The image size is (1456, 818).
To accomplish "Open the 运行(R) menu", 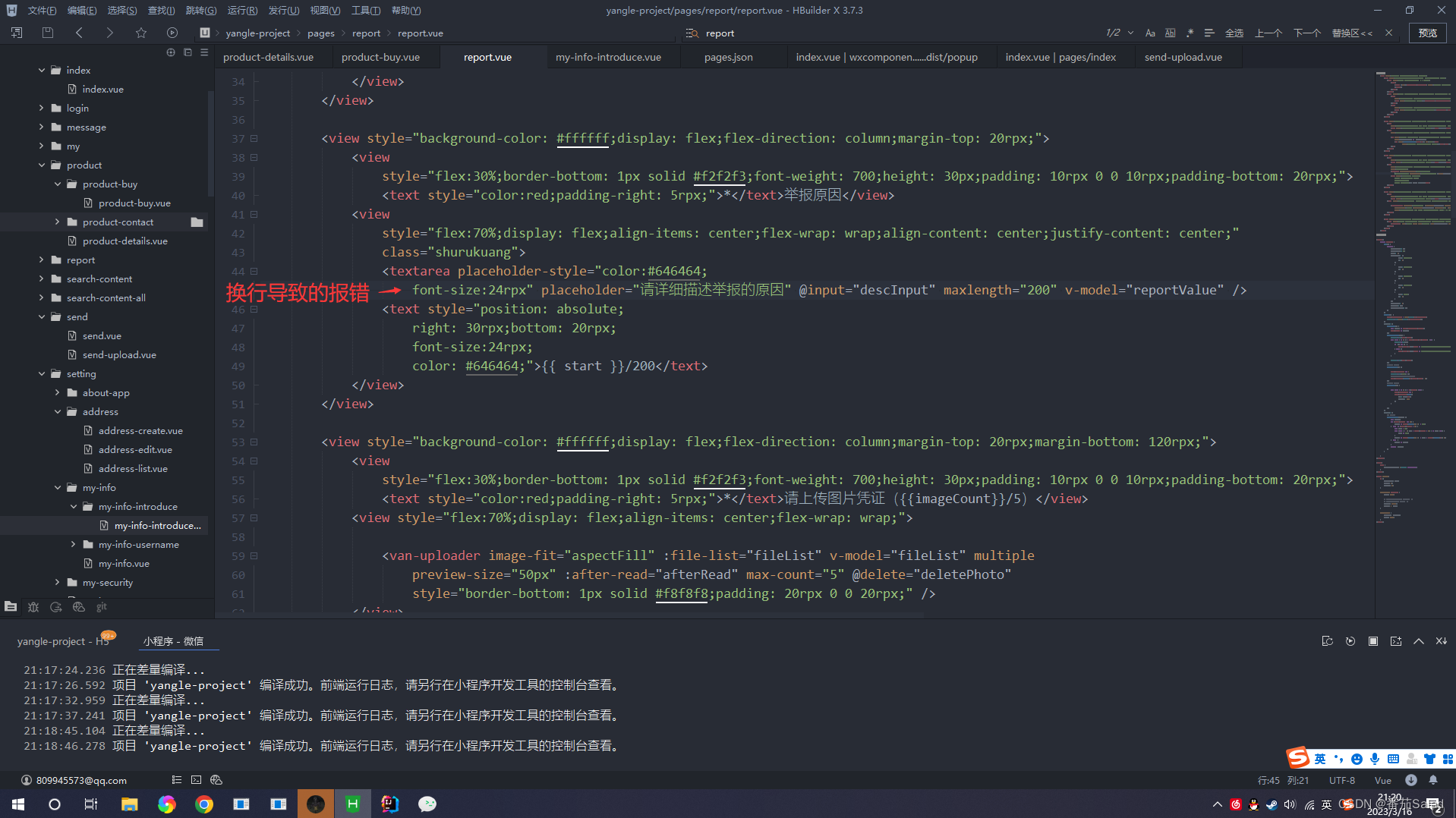I will click(x=242, y=10).
